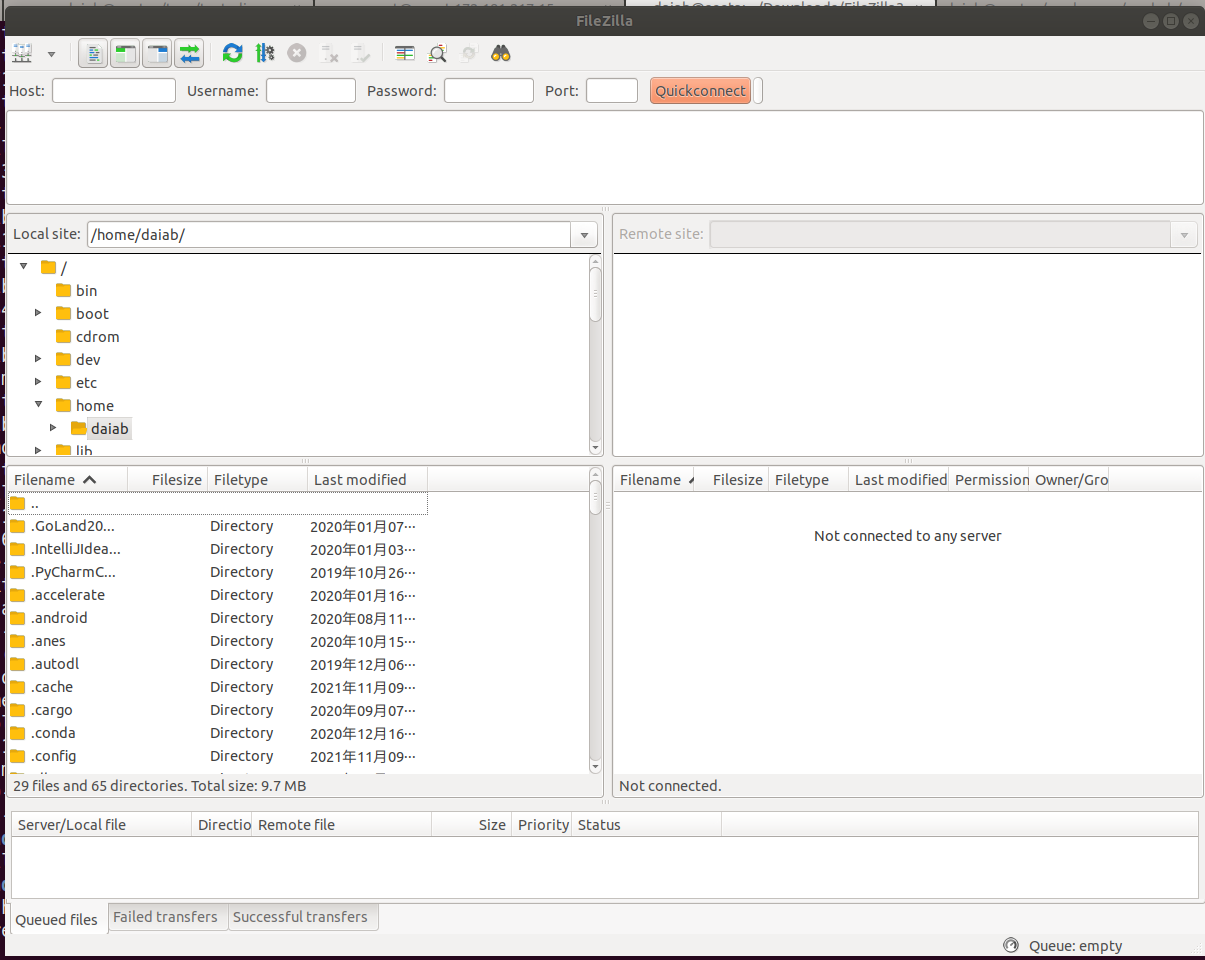Toggle directory comparison icon
The height and width of the screenshot is (960, 1205).
click(437, 53)
